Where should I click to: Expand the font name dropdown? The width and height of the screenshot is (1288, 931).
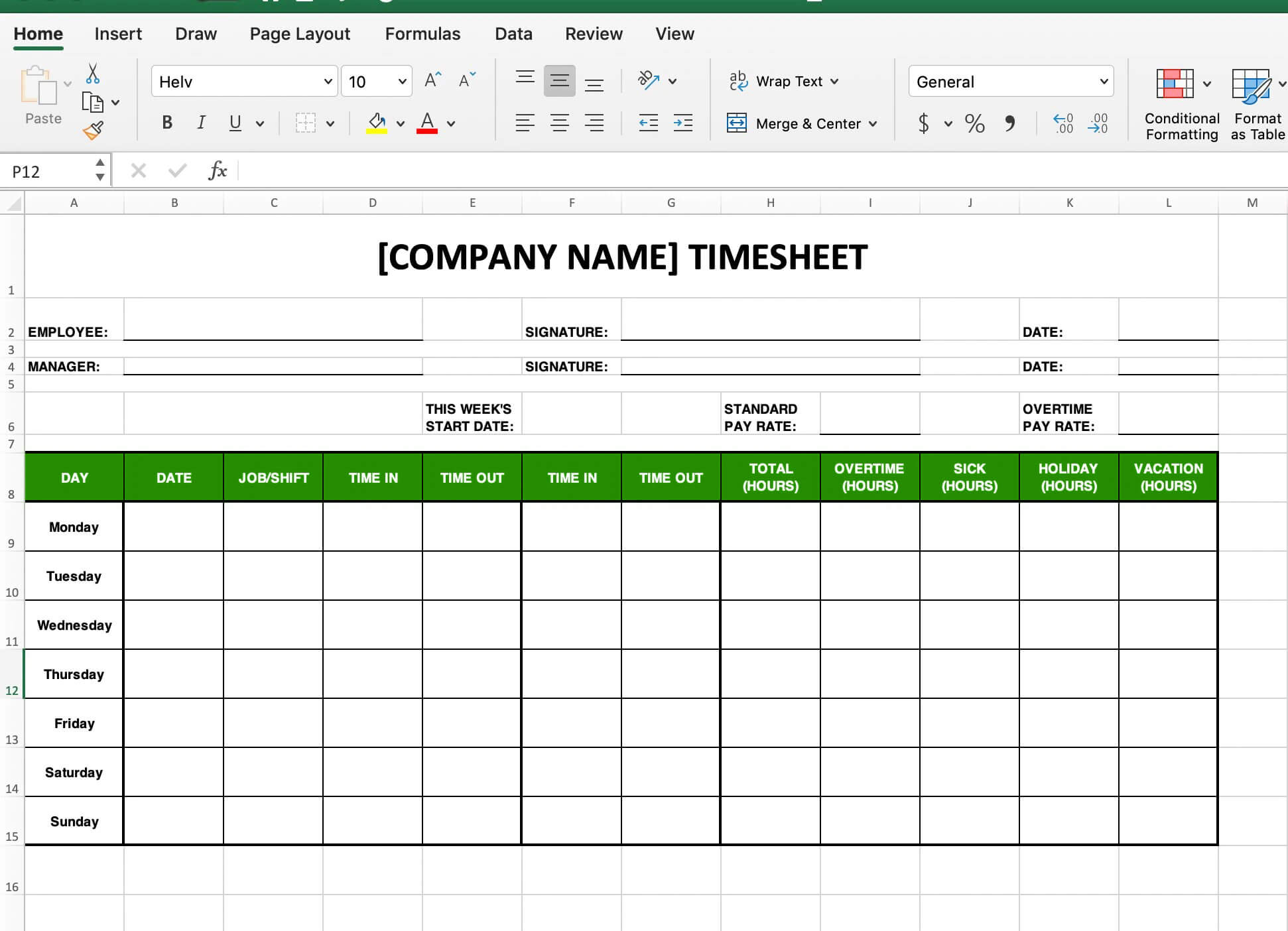325,81
